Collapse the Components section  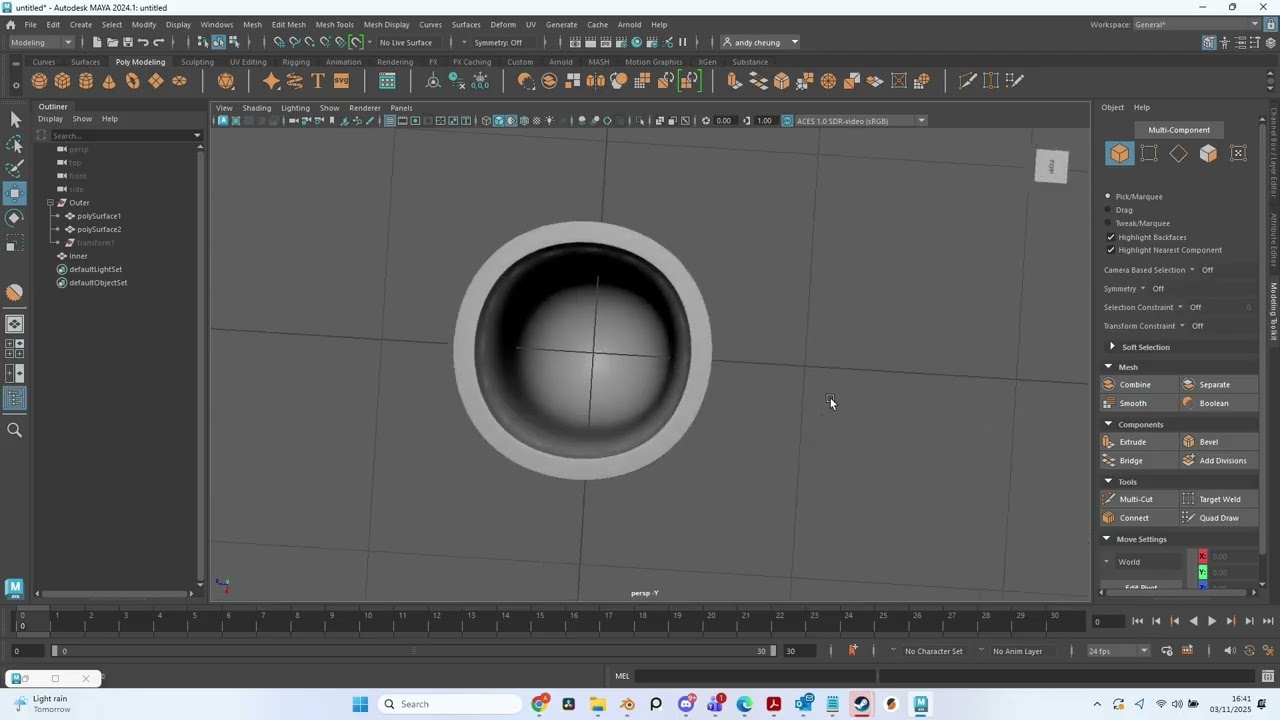pyautogui.click(x=1108, y=424)
